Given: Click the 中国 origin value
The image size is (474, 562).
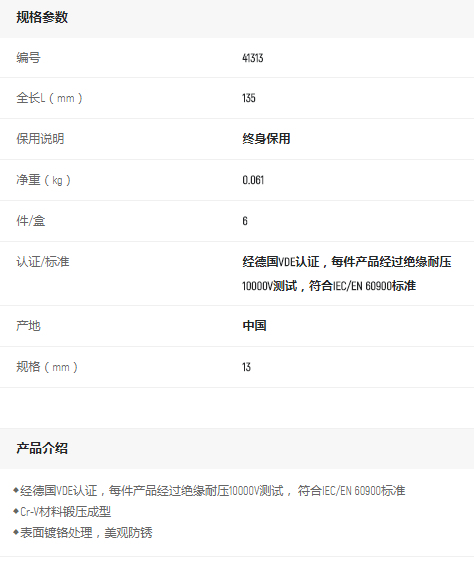Looking at the screenshot, I should 255,326.
